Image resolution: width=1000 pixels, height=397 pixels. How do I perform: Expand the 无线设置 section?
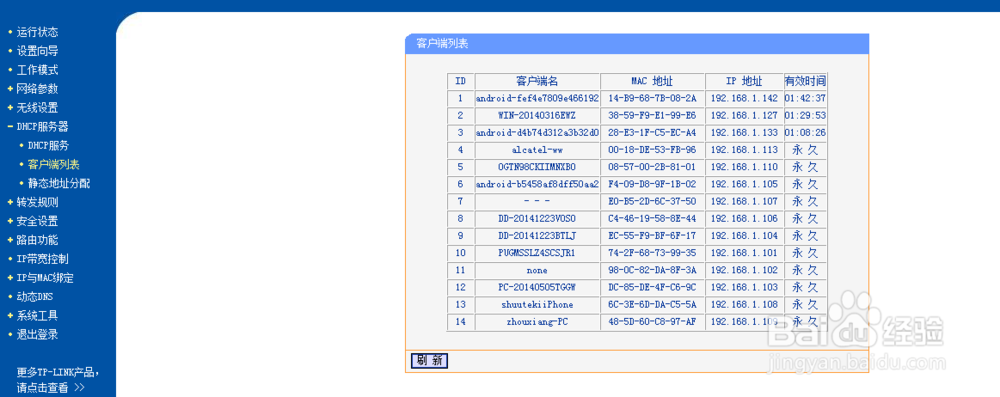point(37,108)
